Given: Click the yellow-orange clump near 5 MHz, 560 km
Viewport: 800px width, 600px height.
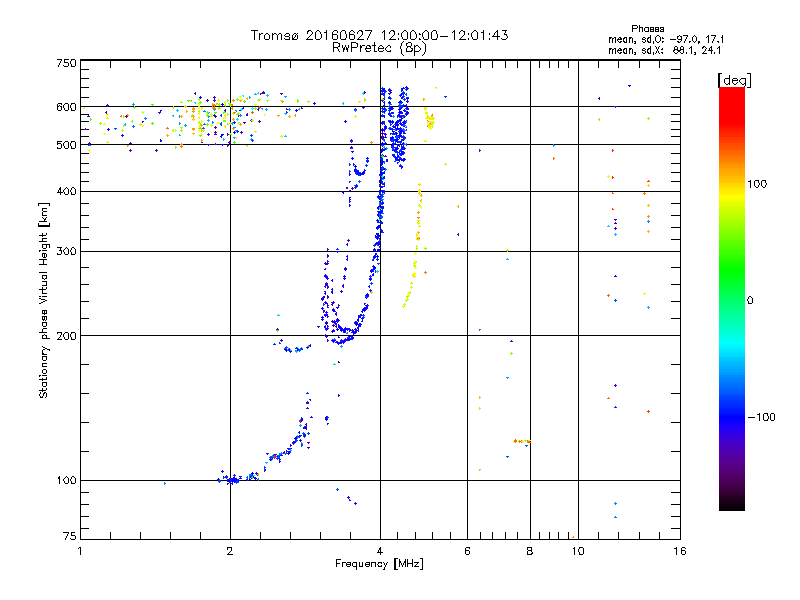Looking at the screenshot, I should [431, 121].
